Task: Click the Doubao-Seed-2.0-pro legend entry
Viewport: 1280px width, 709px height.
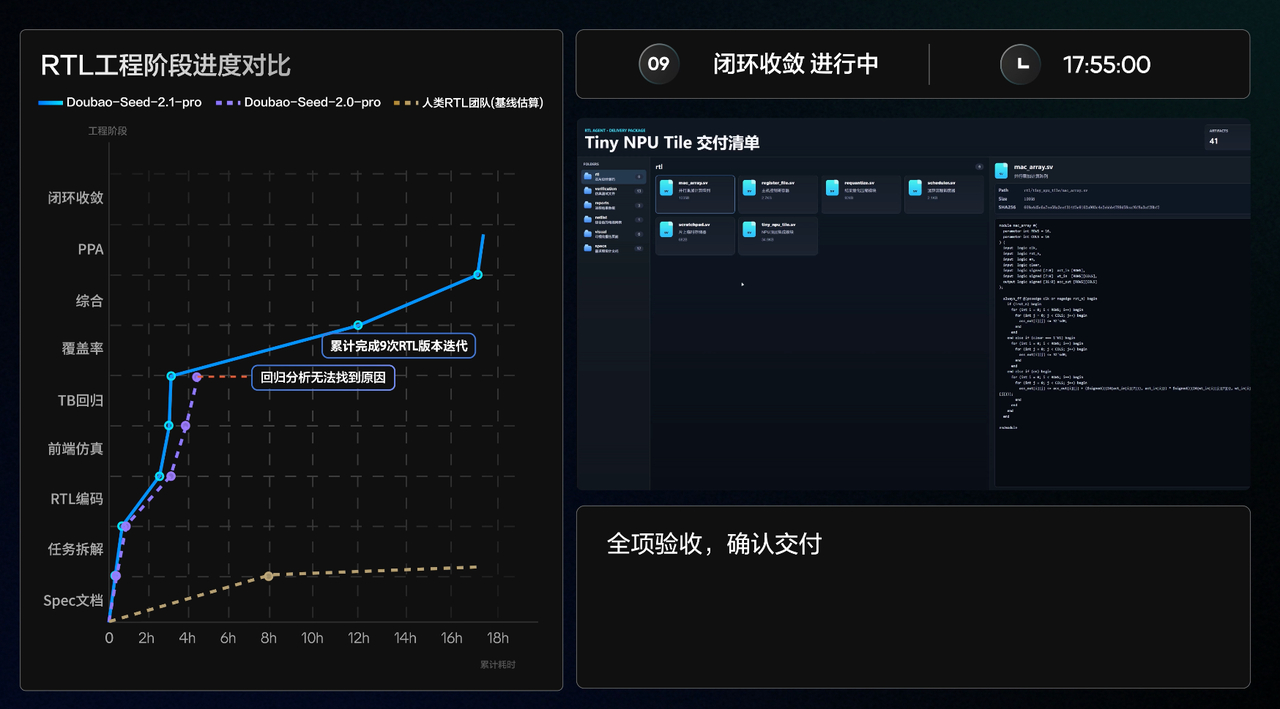Action: click(299, 102)
